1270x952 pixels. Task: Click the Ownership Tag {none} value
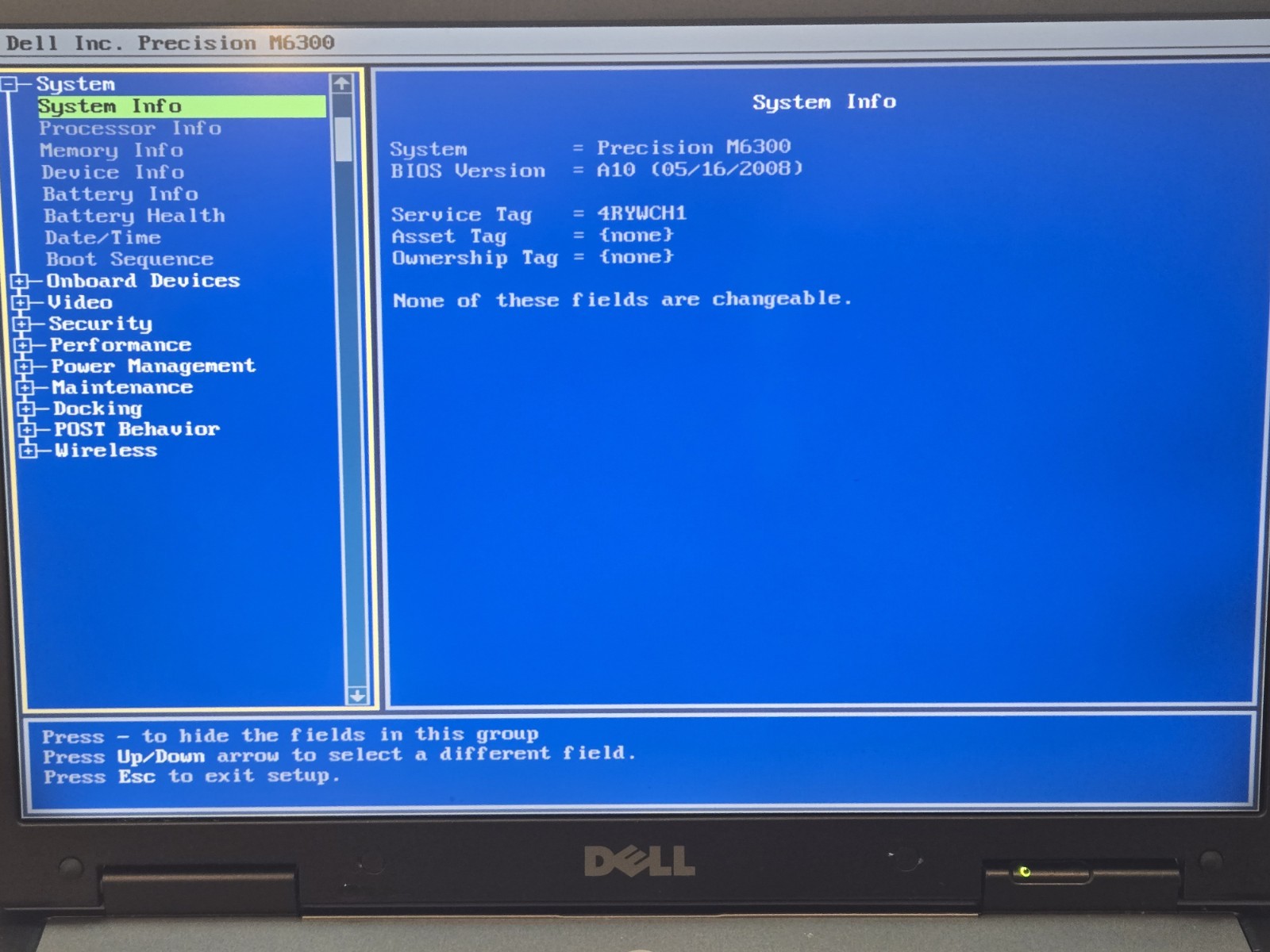pos(636,256)
